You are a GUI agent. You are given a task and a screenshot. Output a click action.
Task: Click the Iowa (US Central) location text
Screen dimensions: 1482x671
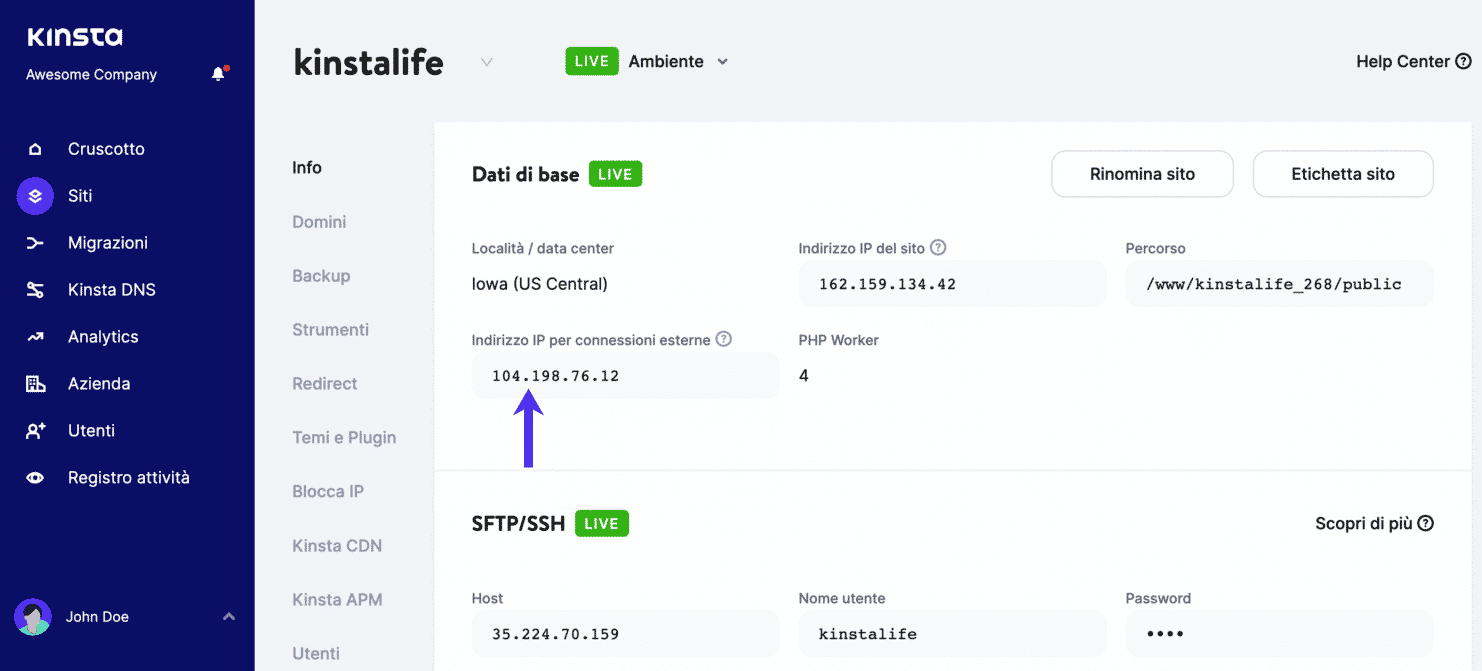540,284
